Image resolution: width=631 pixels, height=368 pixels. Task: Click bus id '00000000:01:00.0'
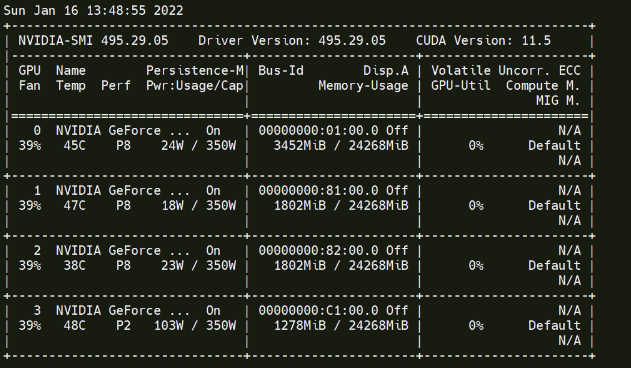318,131
